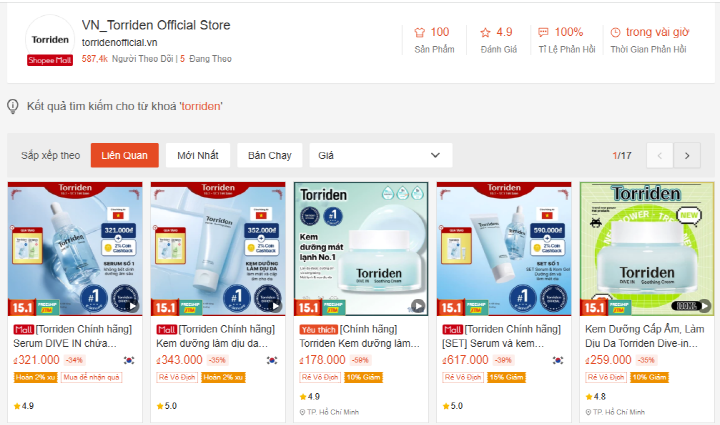This screenshot has height=425, width=720.
Task: Open 590.000đ SET product thumbnail
Action: pos(504,249)
